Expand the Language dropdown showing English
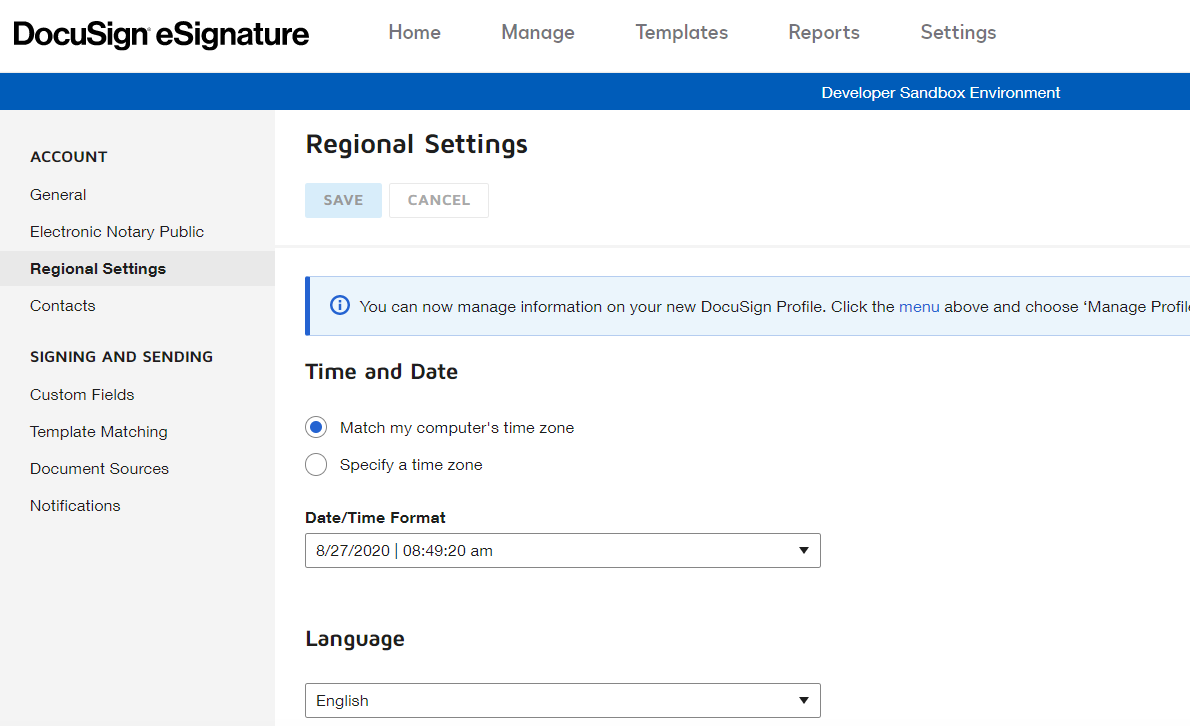Viewport: 1190px width, 726px height. click(562, 701)
